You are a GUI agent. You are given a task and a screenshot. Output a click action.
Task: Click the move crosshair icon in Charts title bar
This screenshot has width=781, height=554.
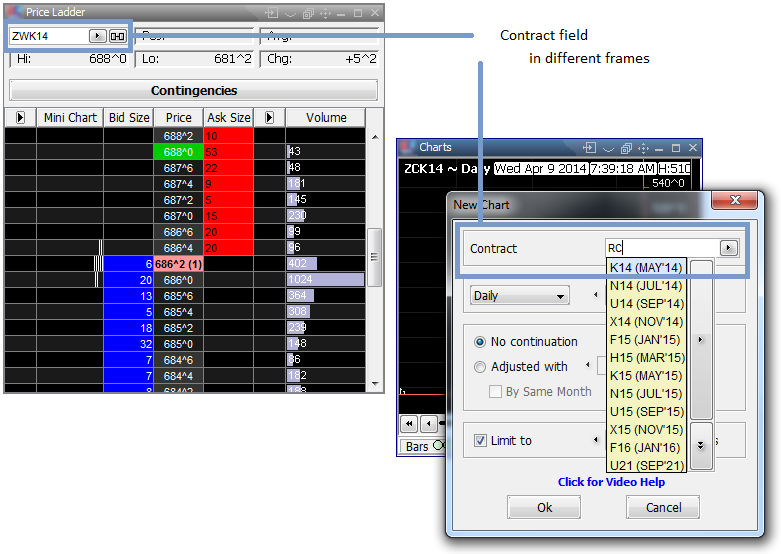tap(643, 148)
